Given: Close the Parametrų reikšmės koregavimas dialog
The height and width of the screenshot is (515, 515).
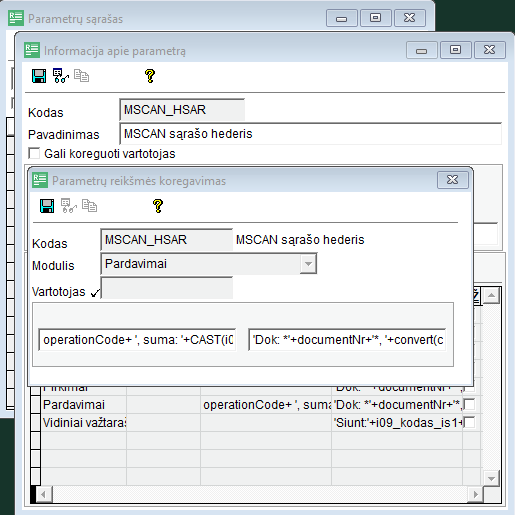Looking at the screenshot, I should [452, 180].
